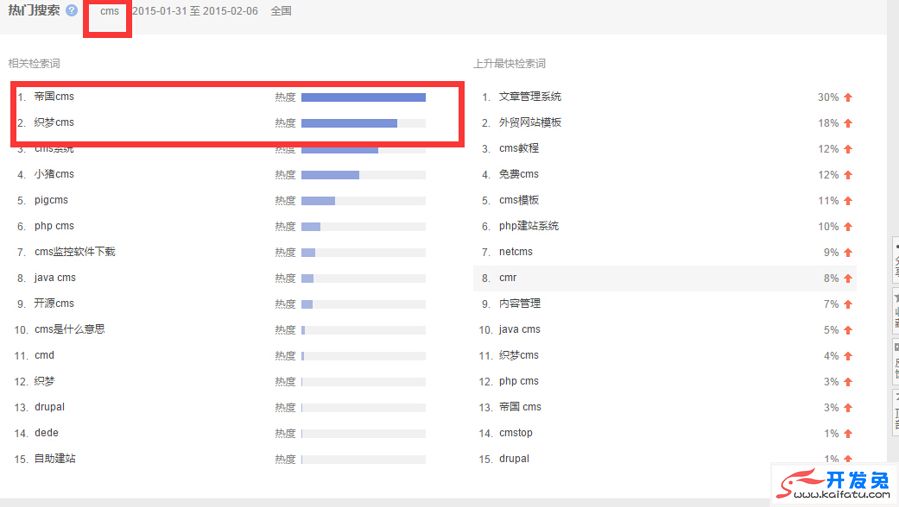Select cms教程 in rising terms
The image size is (899, 507).
519,148
